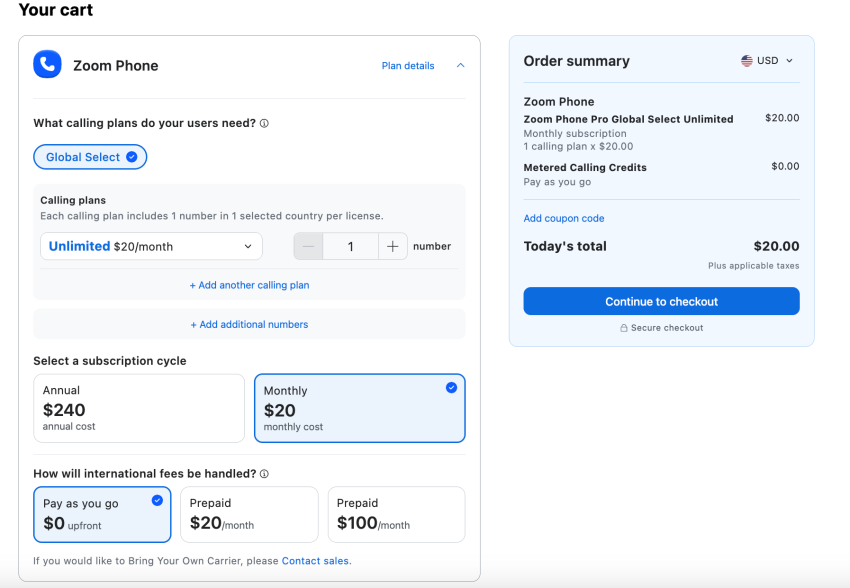This screenshot has width=850, height=588.
Task: Open the USD currency dropdown
Action: [768, 61]
